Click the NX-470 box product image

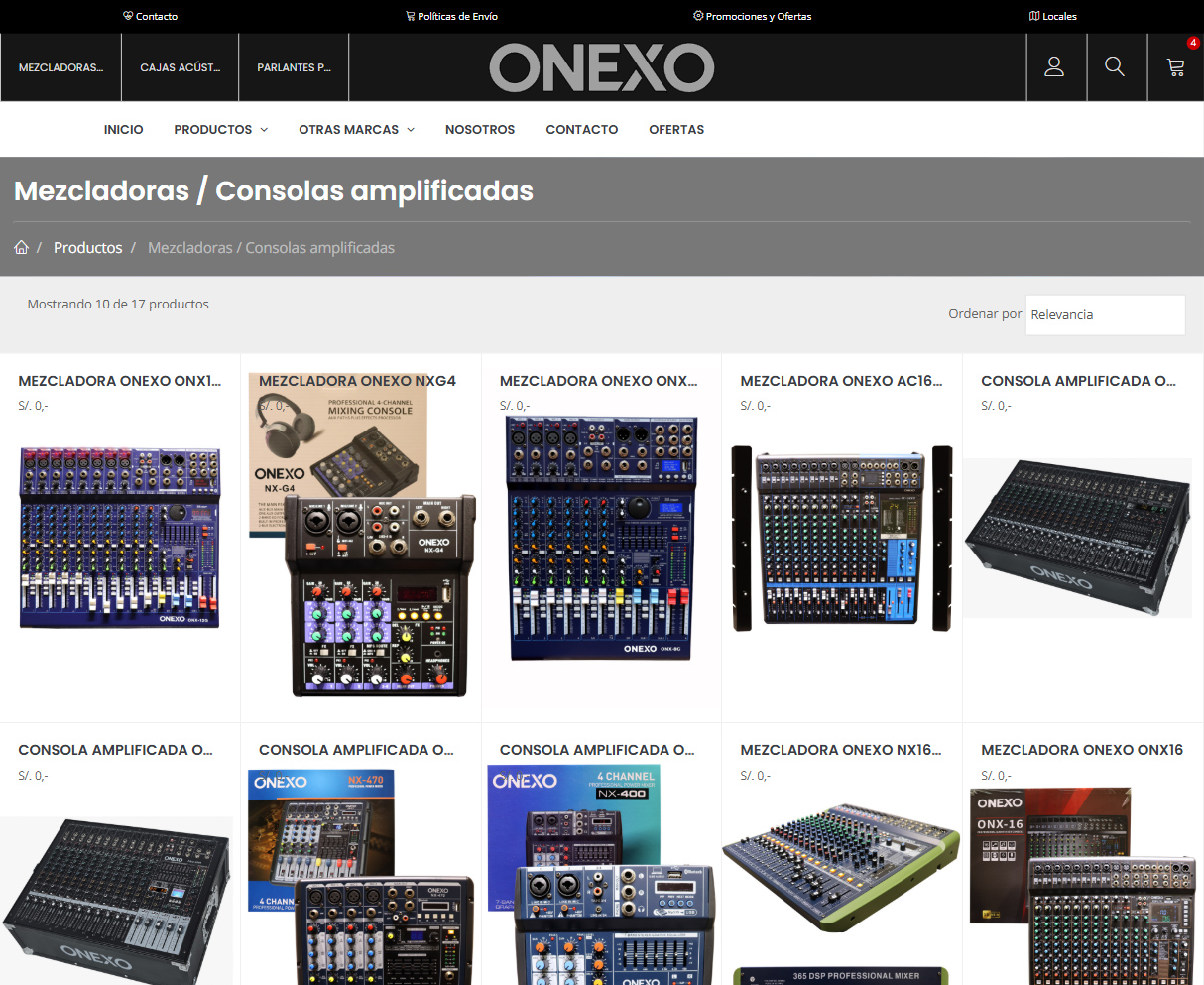[x=359, y=877]
